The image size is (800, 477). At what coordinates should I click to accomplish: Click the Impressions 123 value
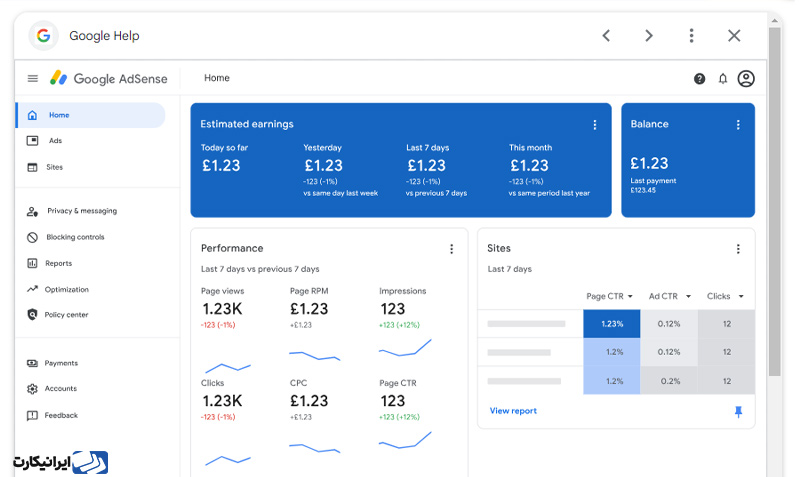pos(392,309)
